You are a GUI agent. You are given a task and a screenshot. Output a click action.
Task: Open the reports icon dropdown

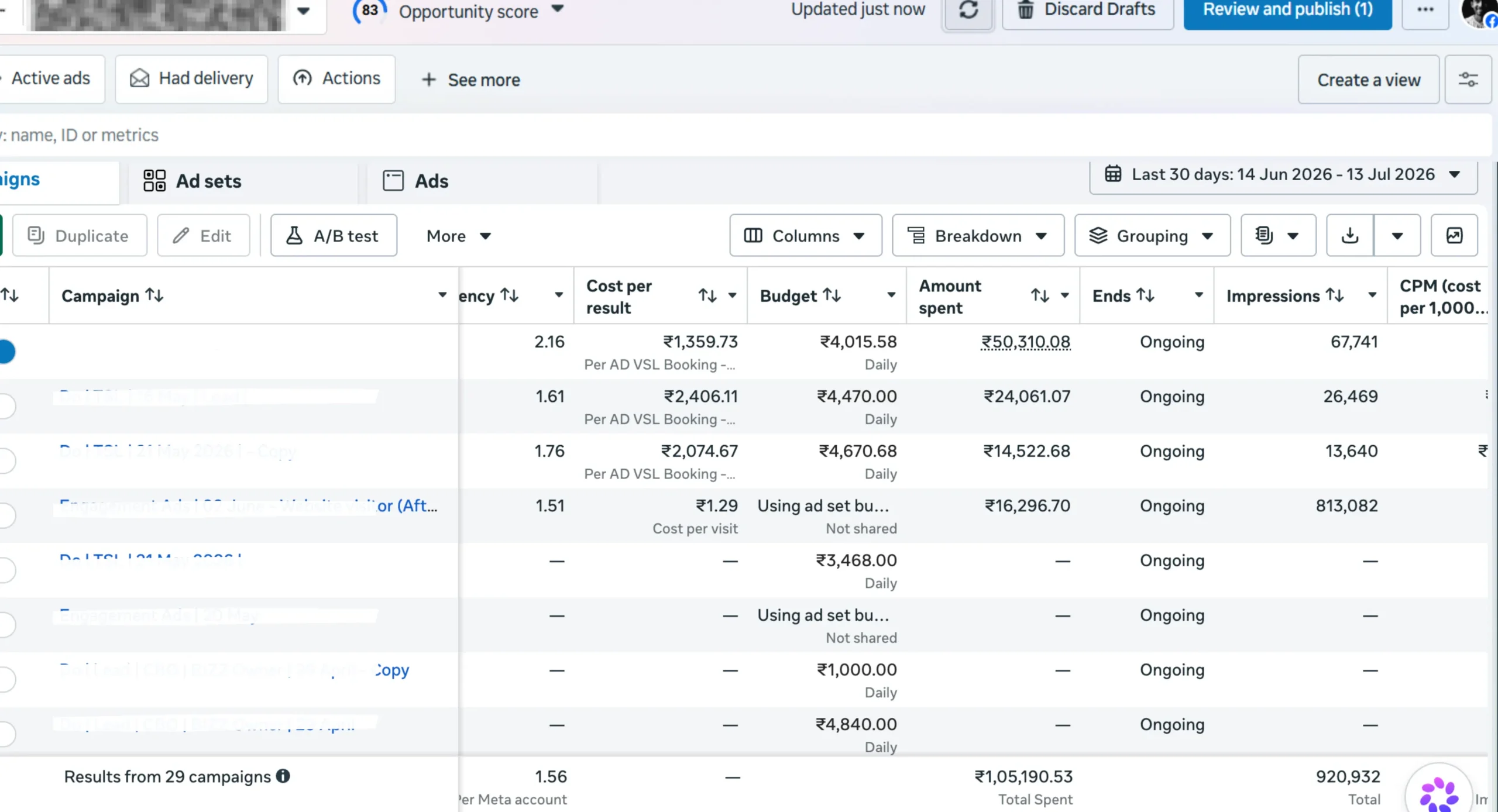[x=1278, y=236]
